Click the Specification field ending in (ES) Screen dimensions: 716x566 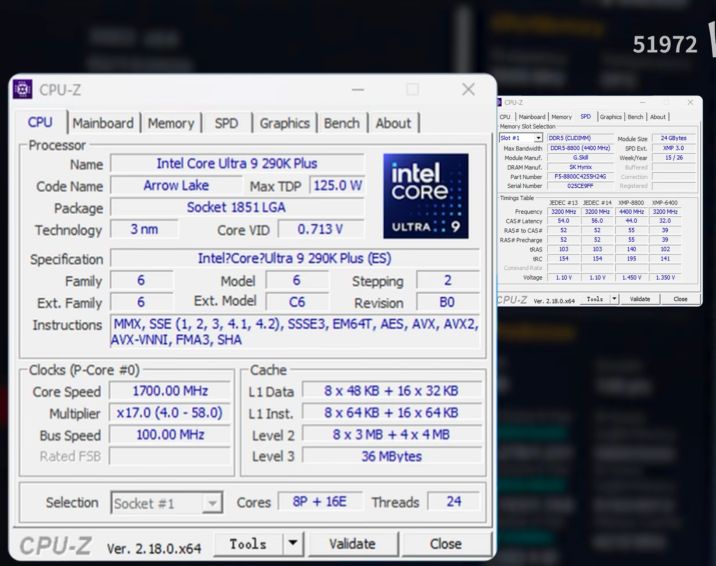pos(295,258)
